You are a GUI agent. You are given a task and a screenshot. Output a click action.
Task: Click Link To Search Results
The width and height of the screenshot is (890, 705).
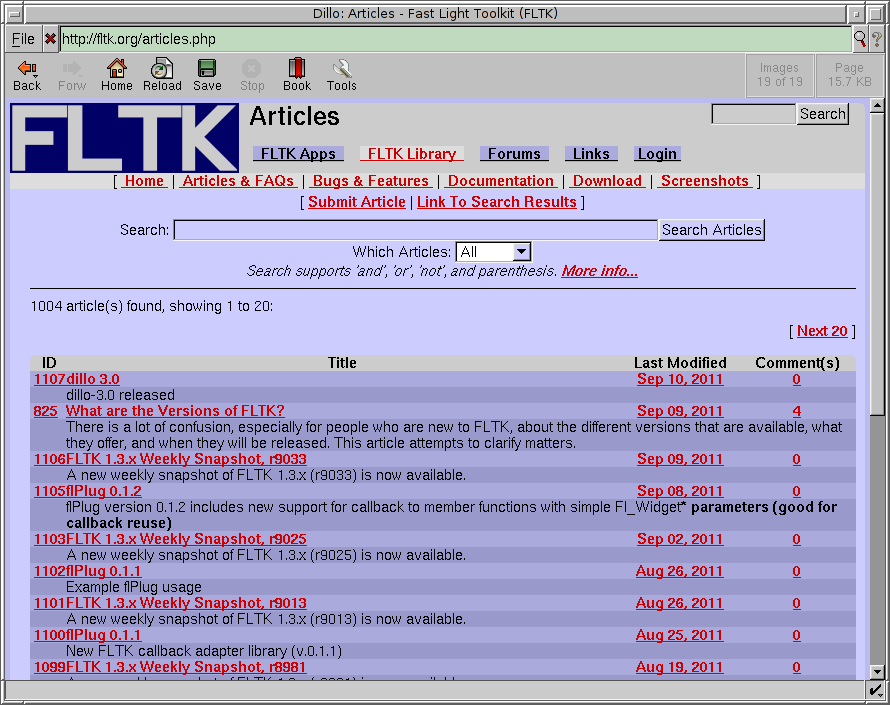pos(497,202)
